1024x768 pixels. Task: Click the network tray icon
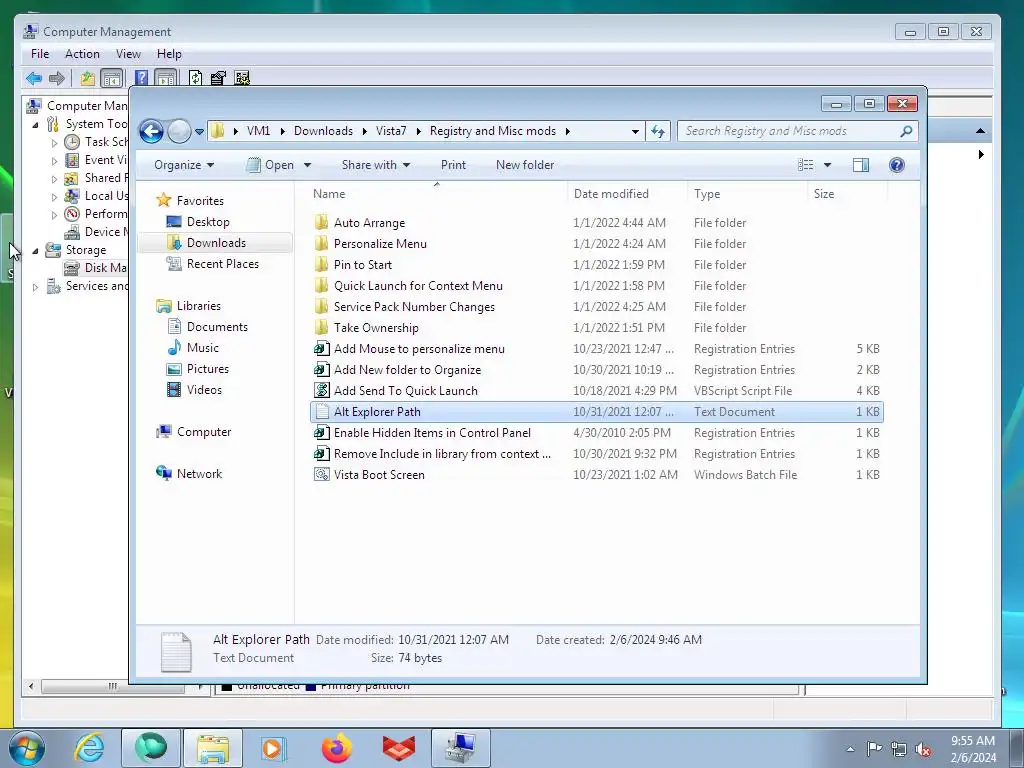coord(899,749)
